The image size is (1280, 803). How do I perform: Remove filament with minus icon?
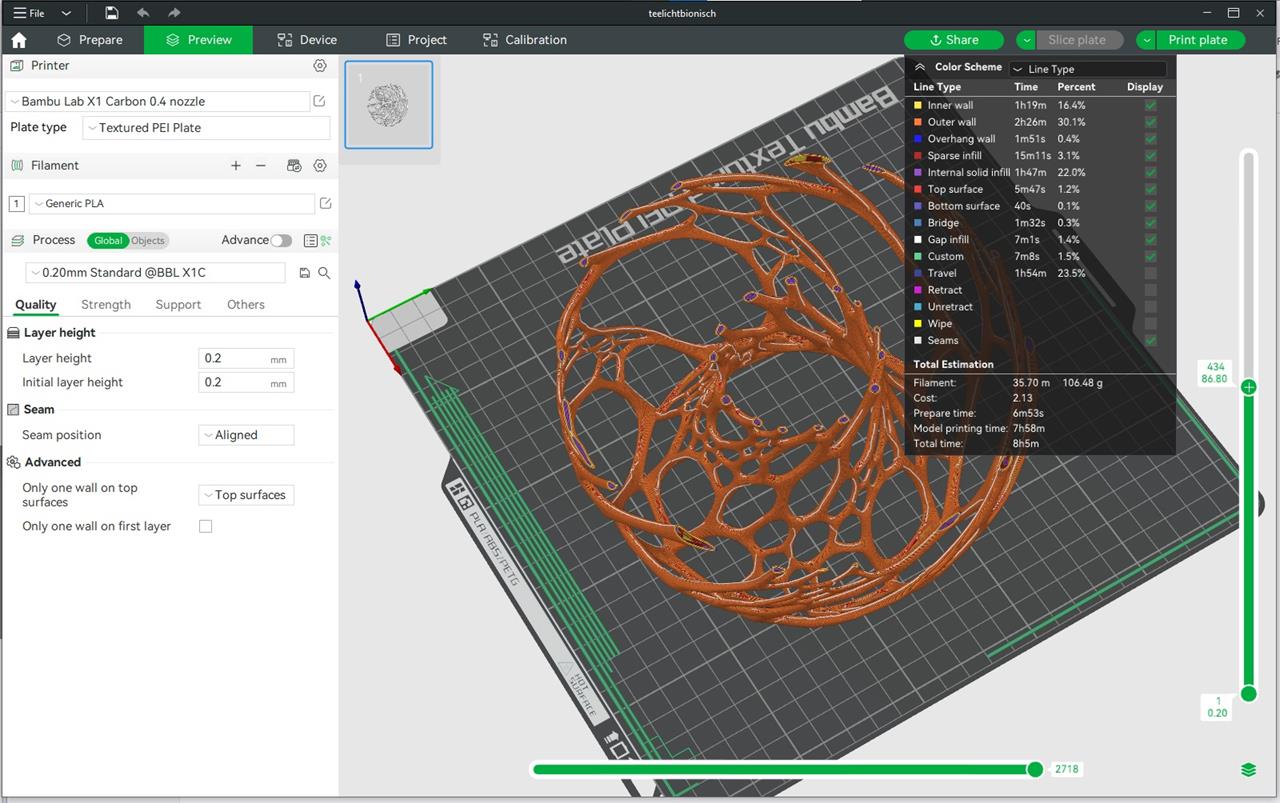(261, 166)
